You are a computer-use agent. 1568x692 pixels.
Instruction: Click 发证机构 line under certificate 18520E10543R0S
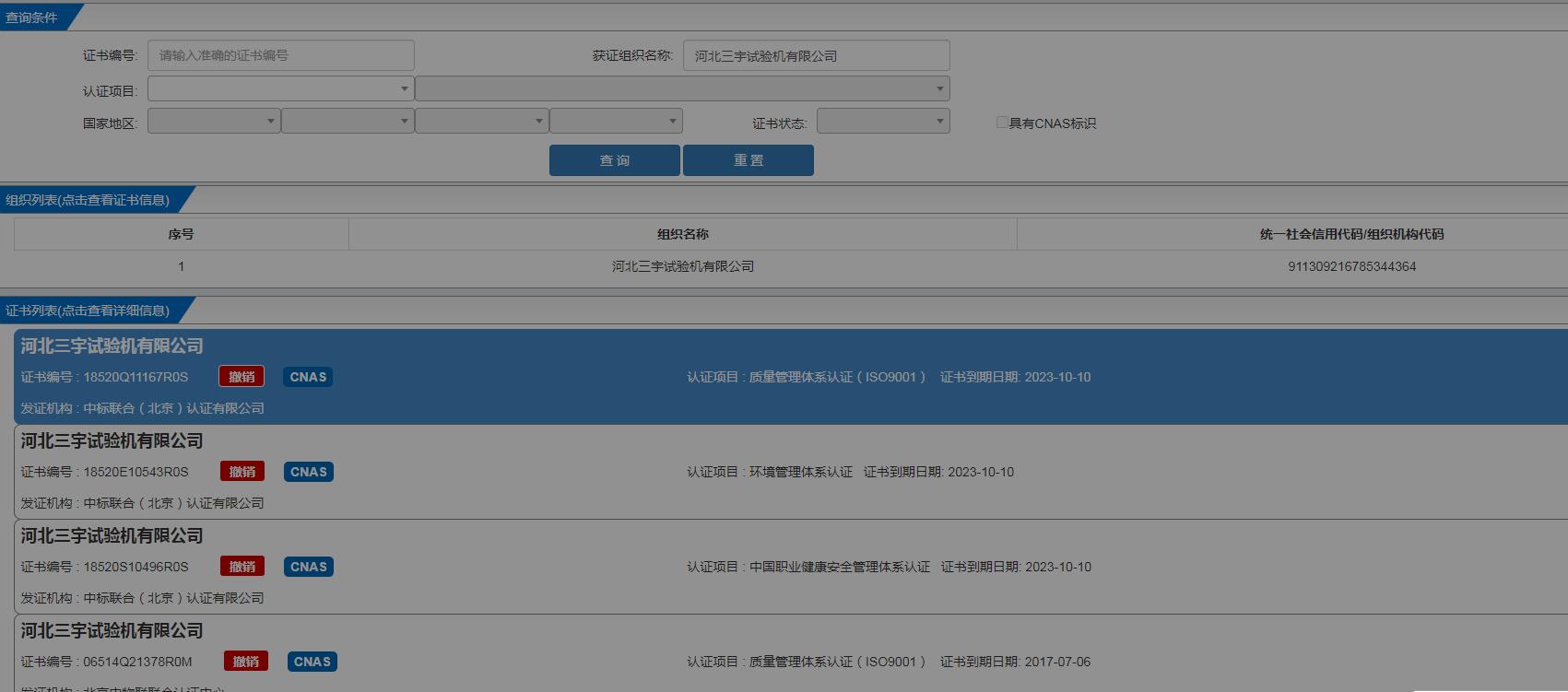[x=142, y=503]
